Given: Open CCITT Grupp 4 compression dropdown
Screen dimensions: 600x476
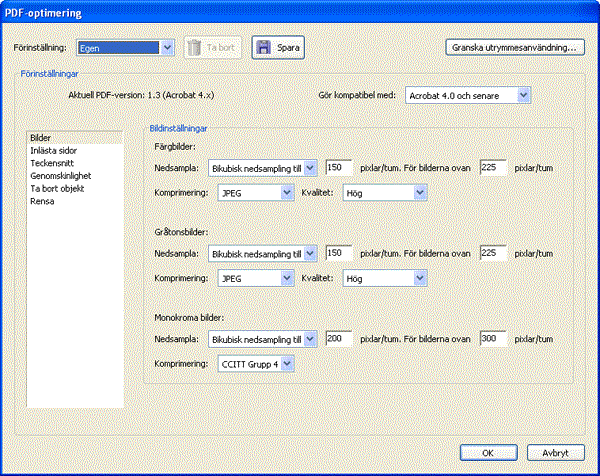Looking at the screenshot, I should (256, 364).
